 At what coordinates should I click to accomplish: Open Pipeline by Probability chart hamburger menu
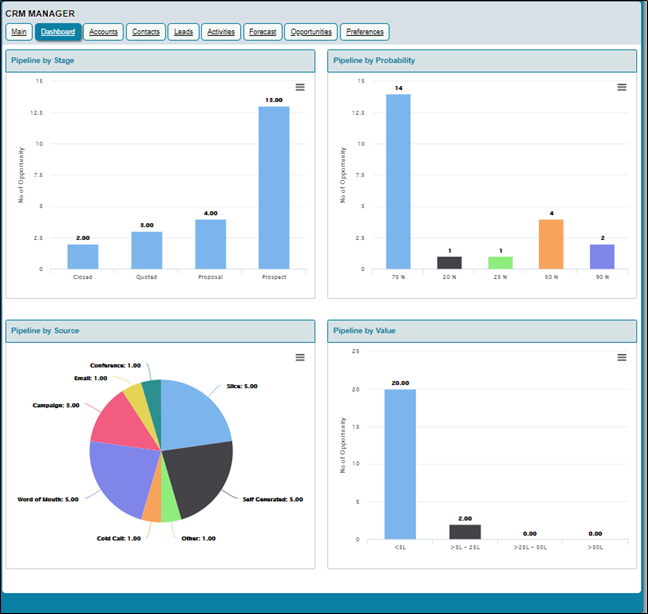[x=621, y=88]
